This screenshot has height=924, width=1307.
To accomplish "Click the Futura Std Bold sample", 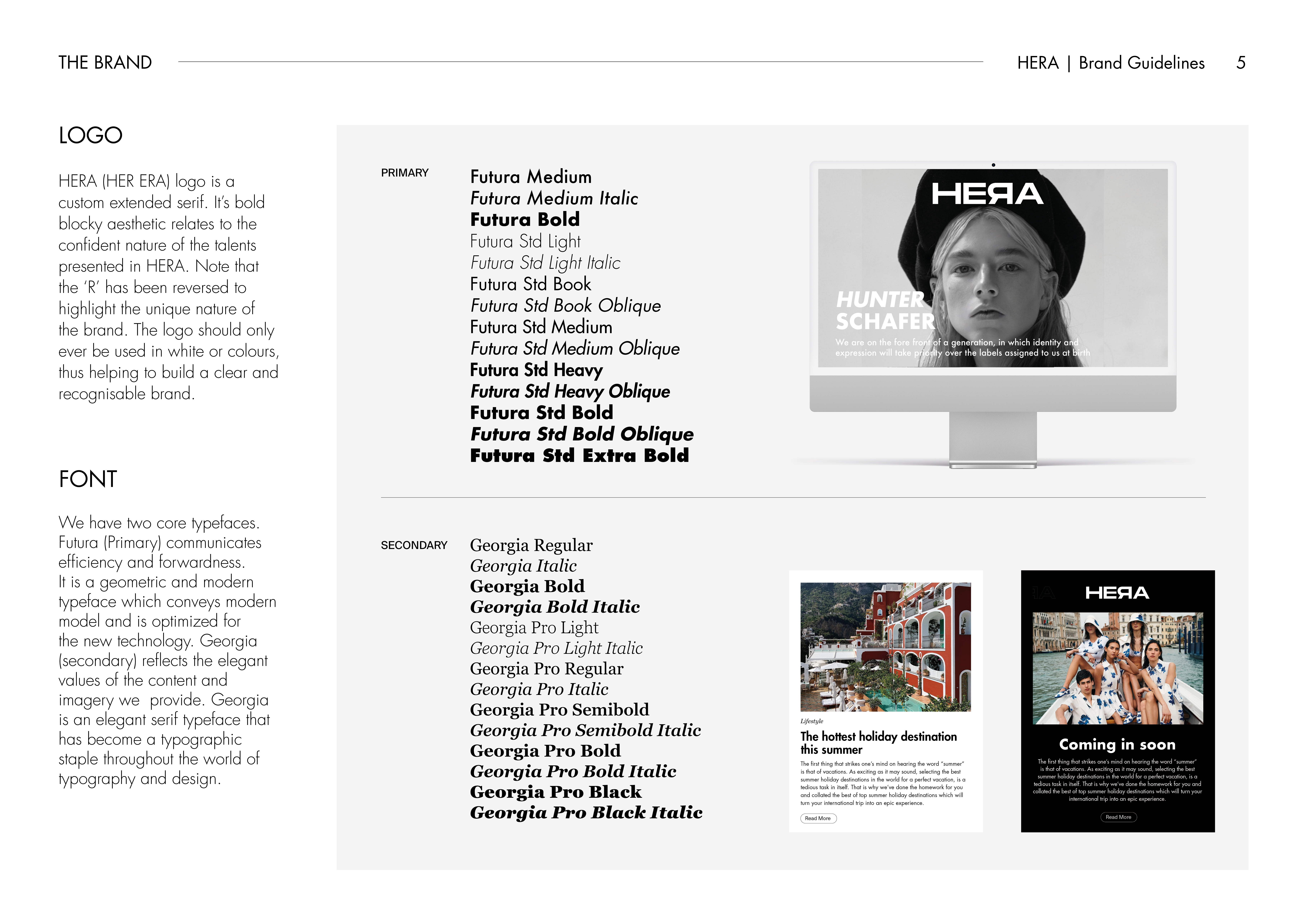I will pos(542,413).
